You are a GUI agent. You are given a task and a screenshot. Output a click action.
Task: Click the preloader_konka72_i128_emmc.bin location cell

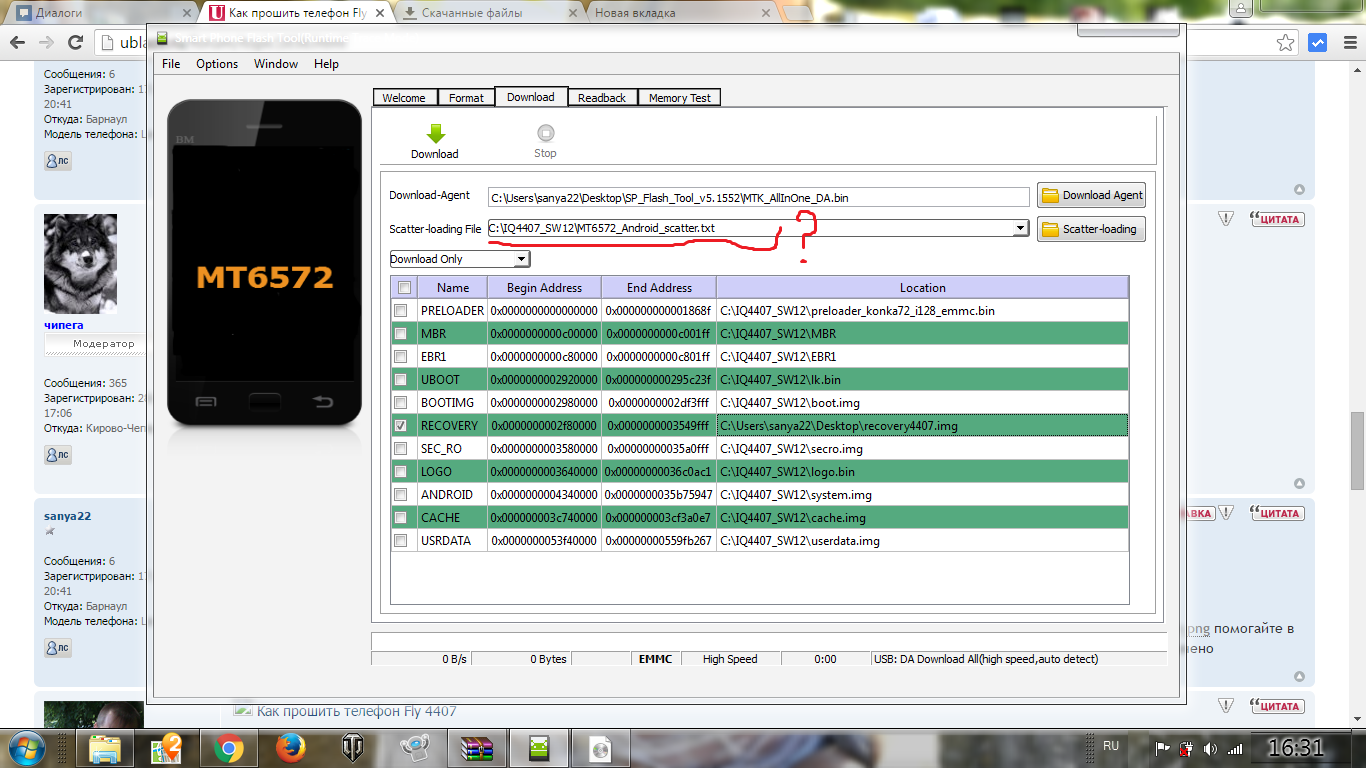pos(922,311)
